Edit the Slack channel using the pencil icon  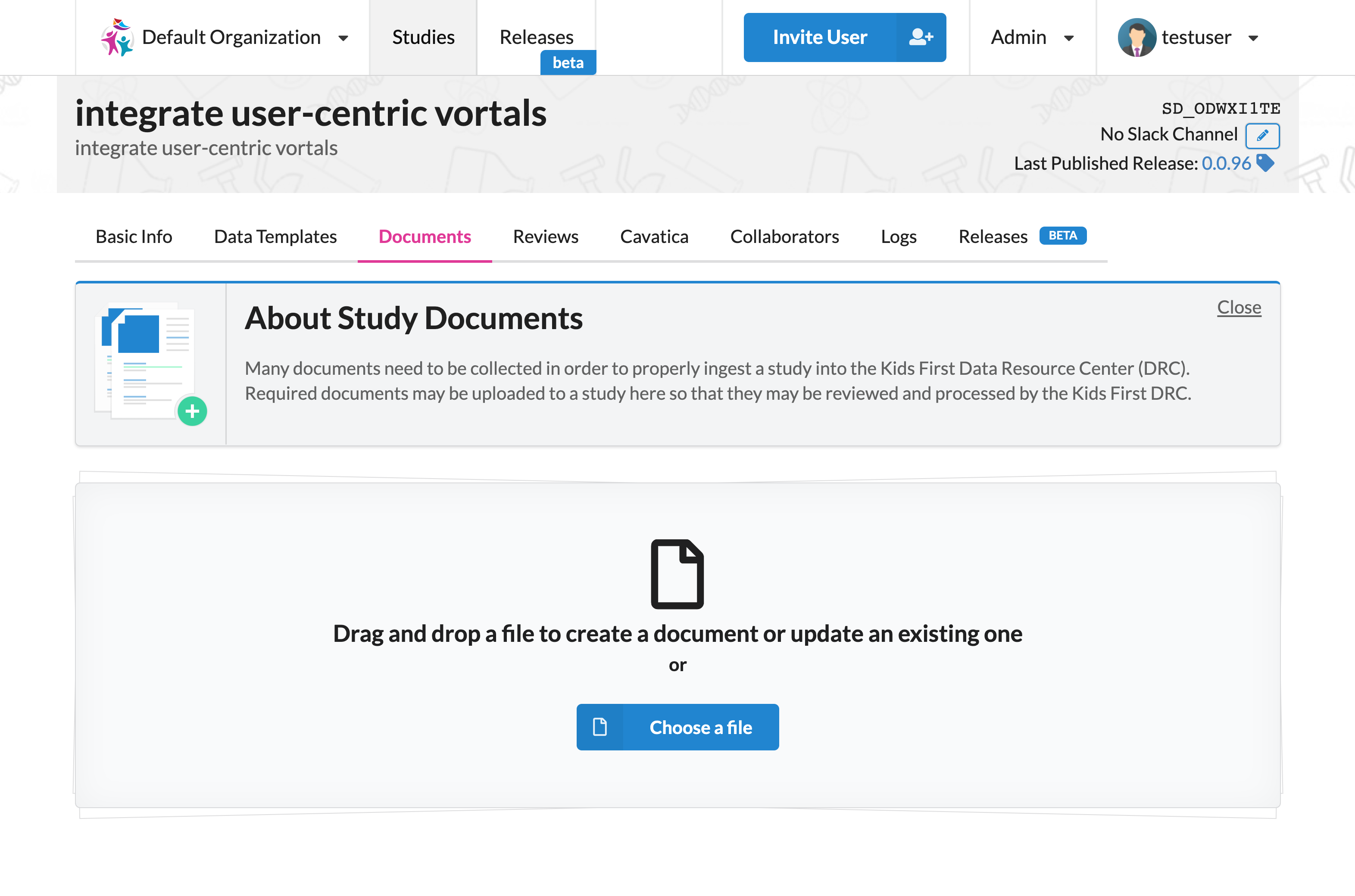pos(1262,137)
